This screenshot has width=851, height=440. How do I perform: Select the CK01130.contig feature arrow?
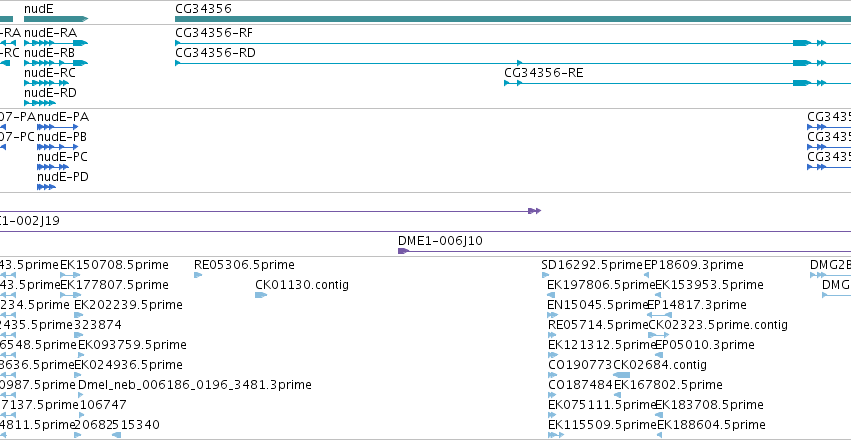point(261,295)
